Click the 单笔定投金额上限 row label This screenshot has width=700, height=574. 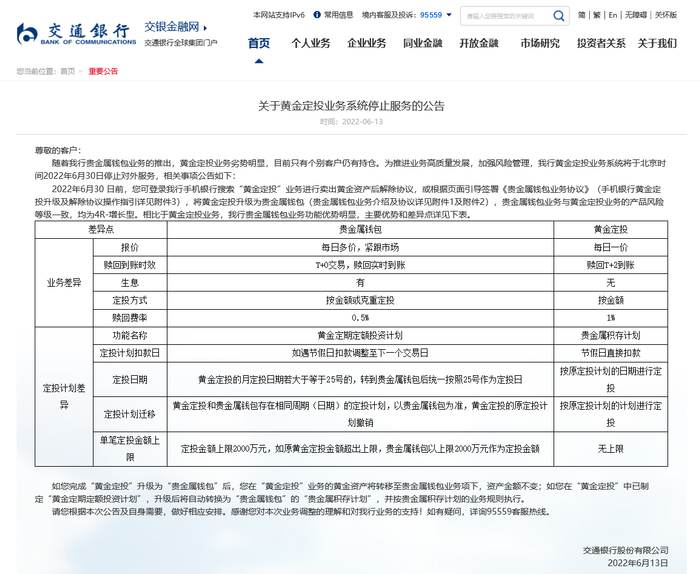(130, 449)
